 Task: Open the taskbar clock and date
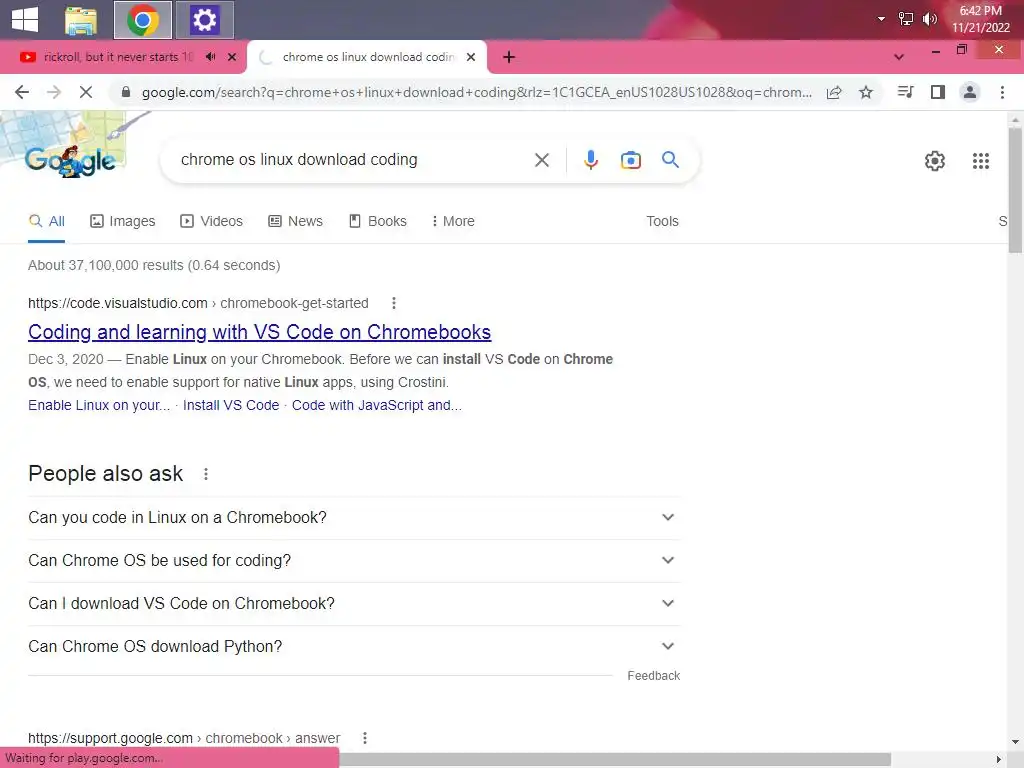(980, 19)
